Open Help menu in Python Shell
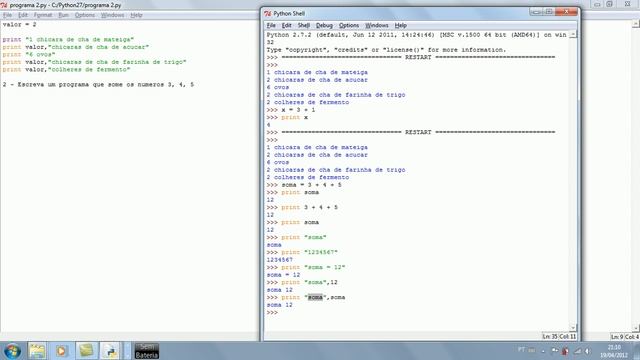640x360 pixels. pyautogui.click(x=400, y=25)
